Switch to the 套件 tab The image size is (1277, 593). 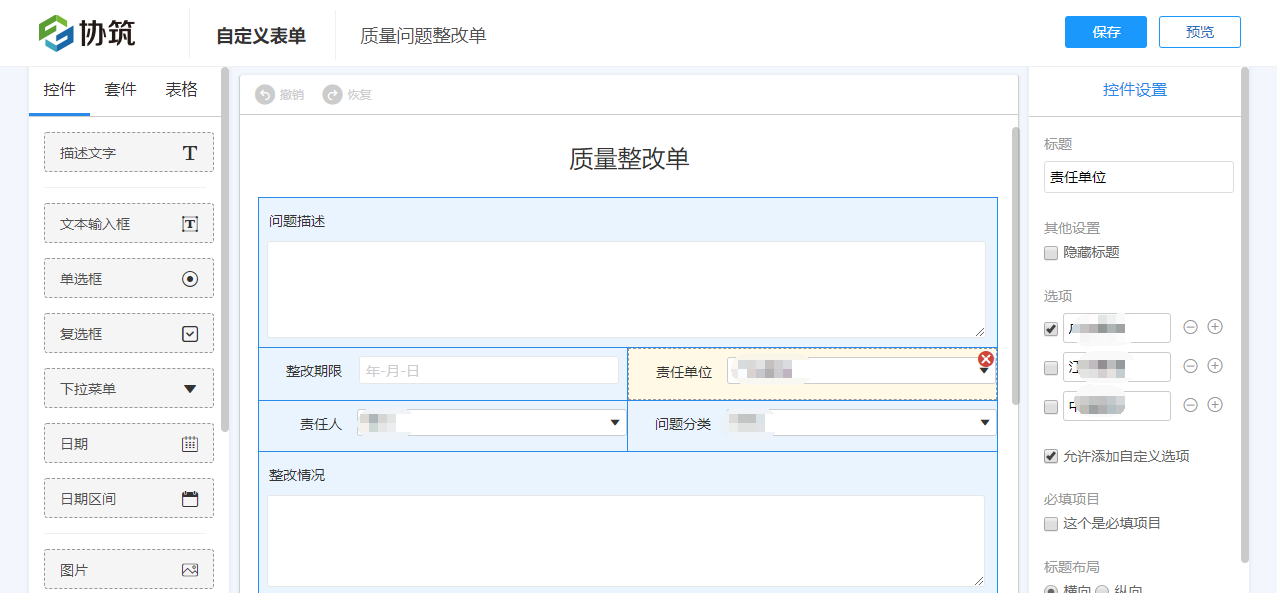(x=120, y=89)
